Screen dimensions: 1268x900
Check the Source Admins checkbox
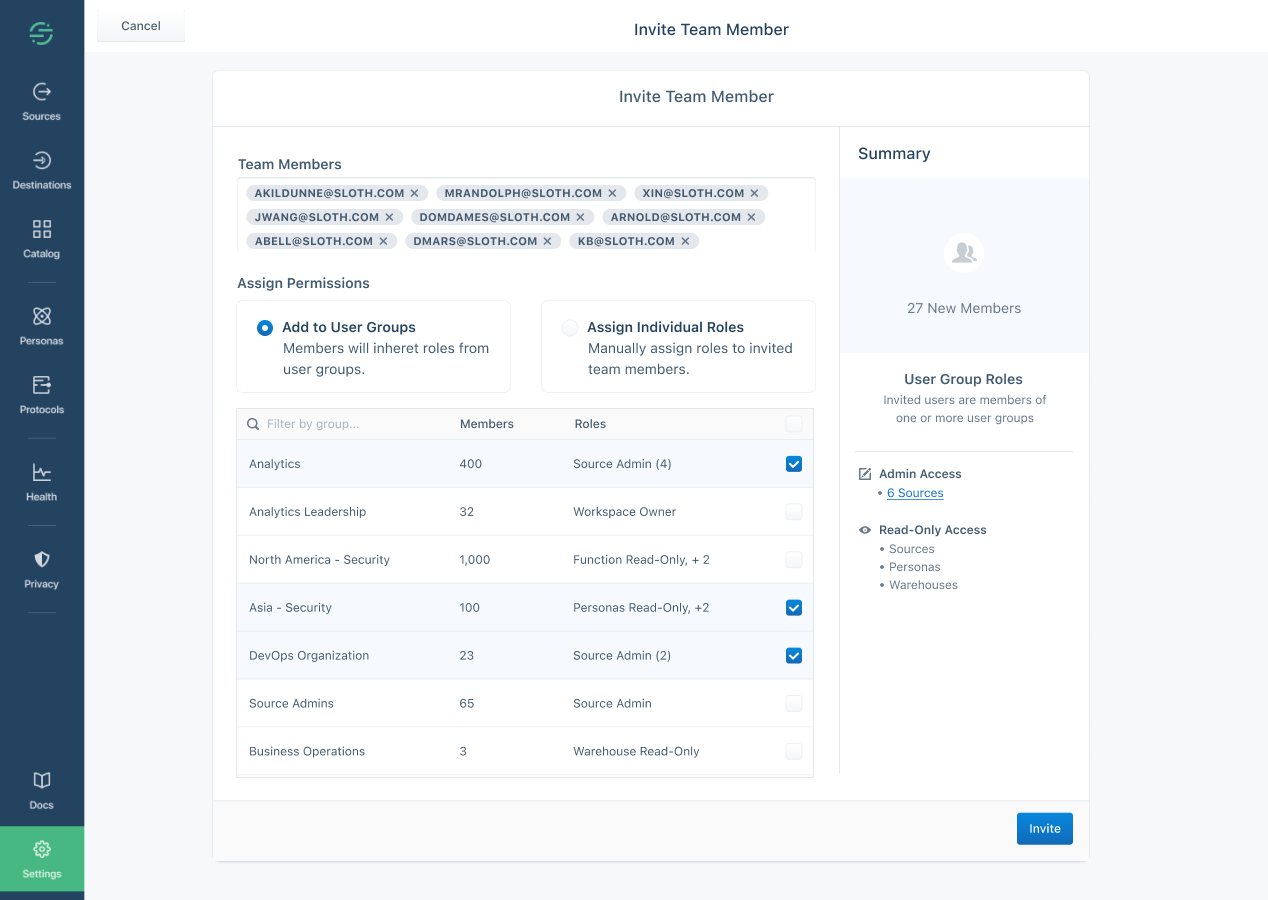point(794,704)
